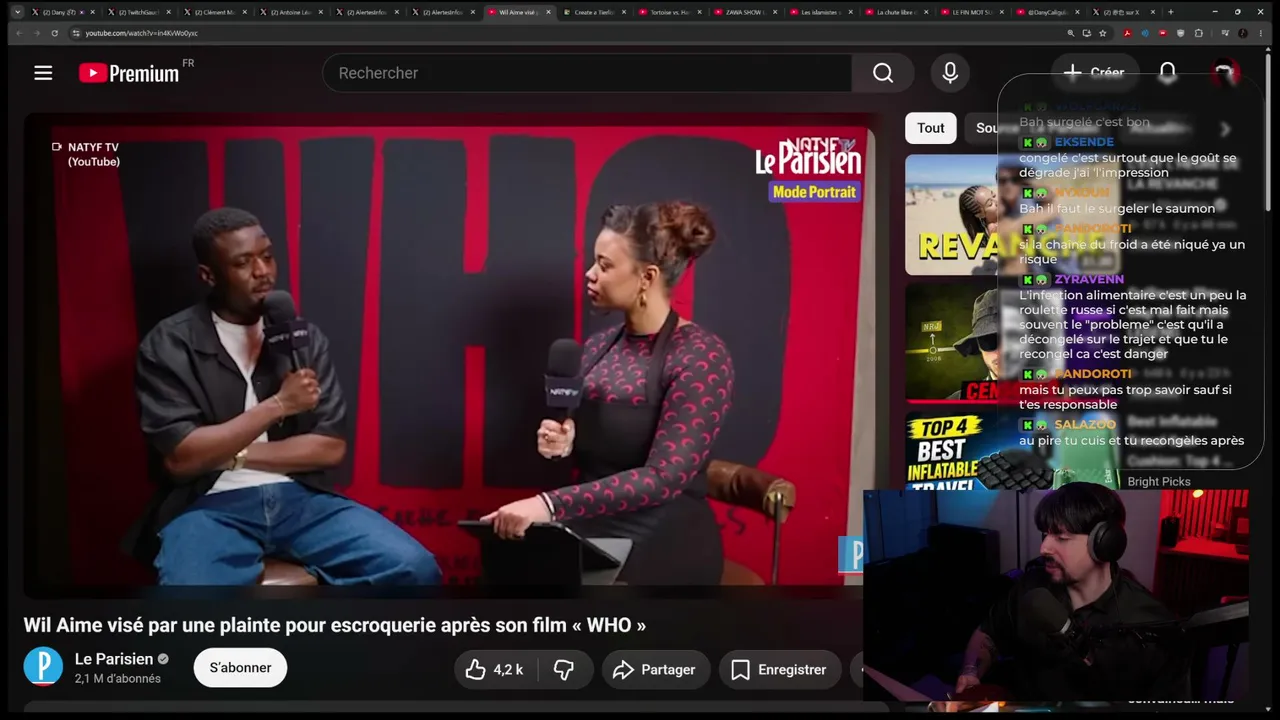Open Chrome three-dot menu
The height and width of the screenshot is (720, 1280).
[1262, 33]
